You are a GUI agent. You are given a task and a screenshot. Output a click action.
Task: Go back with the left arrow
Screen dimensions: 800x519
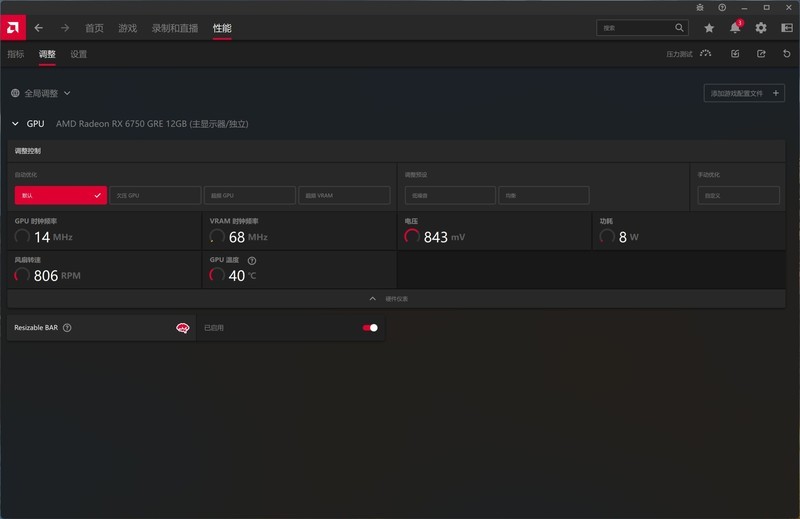[39, 28]
